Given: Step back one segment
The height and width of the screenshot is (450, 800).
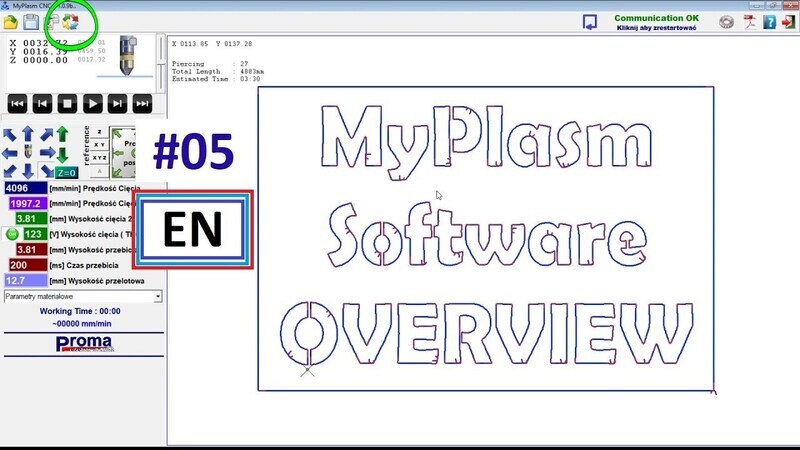Looking at the screenshot, I should tap(42, 104).
